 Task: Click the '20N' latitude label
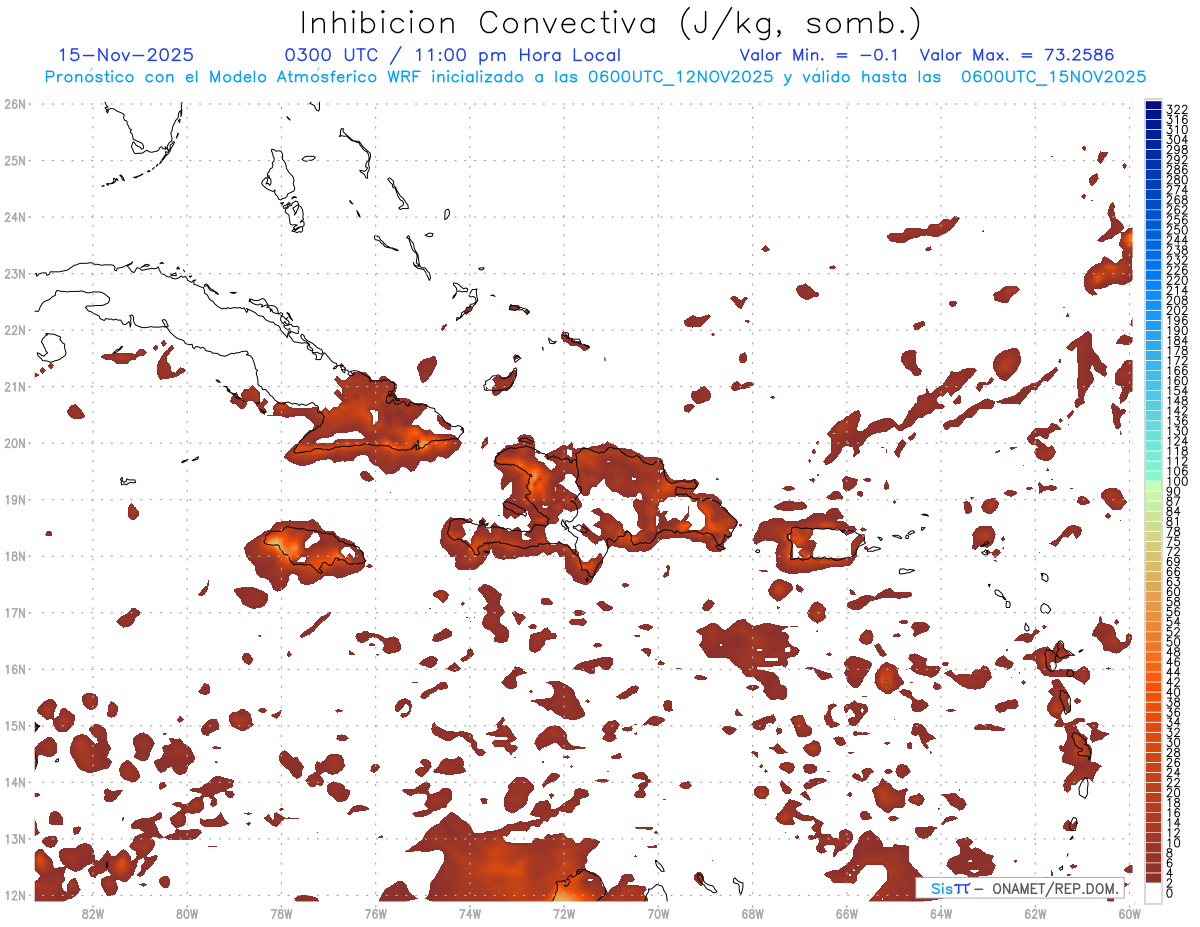click(14, 442)
